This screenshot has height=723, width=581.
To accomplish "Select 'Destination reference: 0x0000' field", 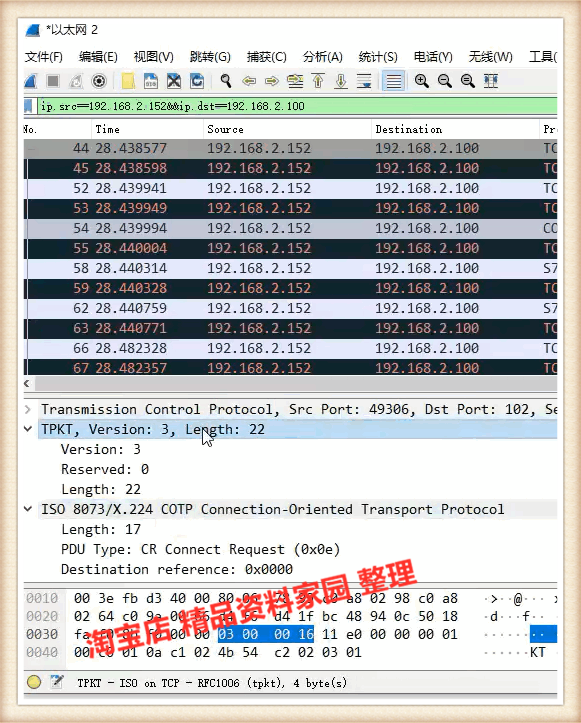I will point(177,569).
